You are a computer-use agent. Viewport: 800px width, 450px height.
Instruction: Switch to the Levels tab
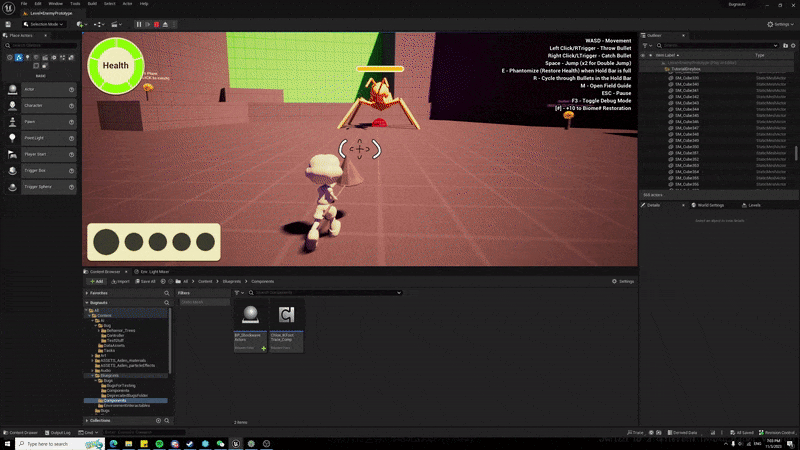pyautogui.click(x=751, y=205)
